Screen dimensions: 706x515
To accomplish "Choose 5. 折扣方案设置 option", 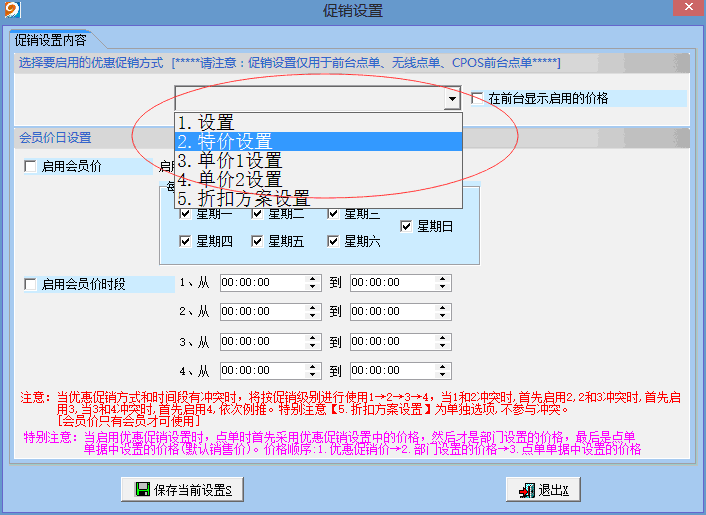I will click(x=318, y=198).
